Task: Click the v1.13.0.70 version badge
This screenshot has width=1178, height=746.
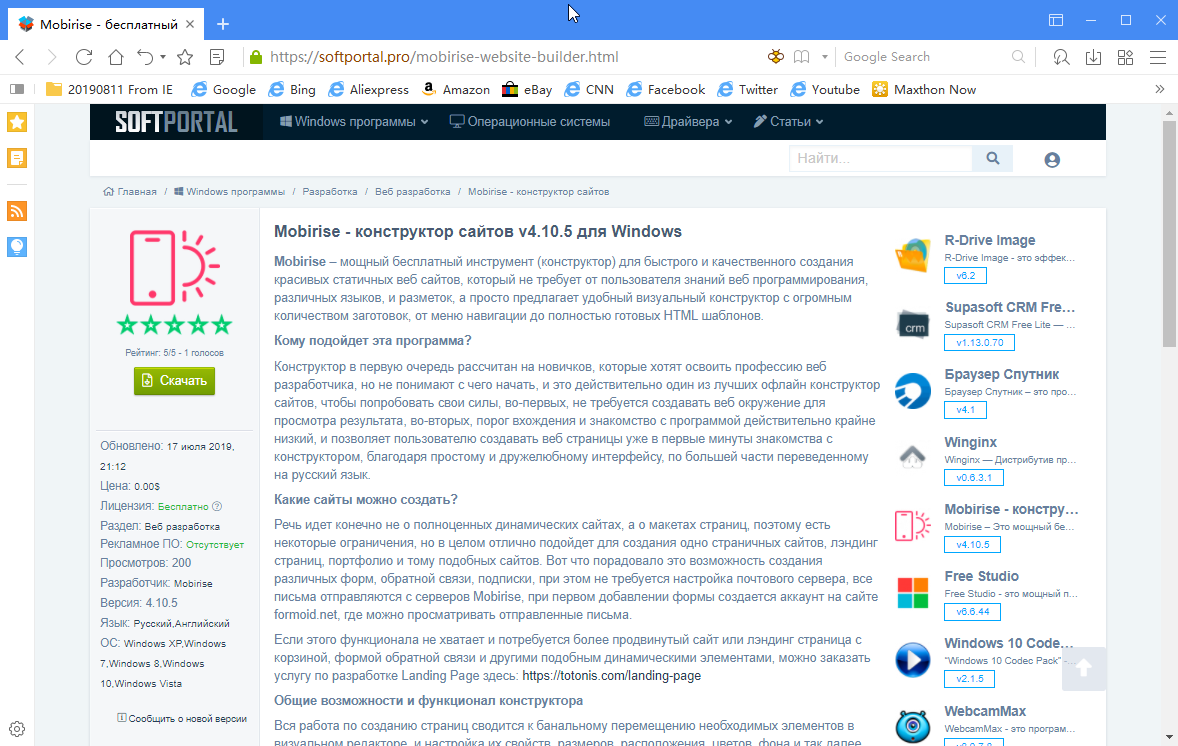Action: pyautogui.click(x=979, y=343)
